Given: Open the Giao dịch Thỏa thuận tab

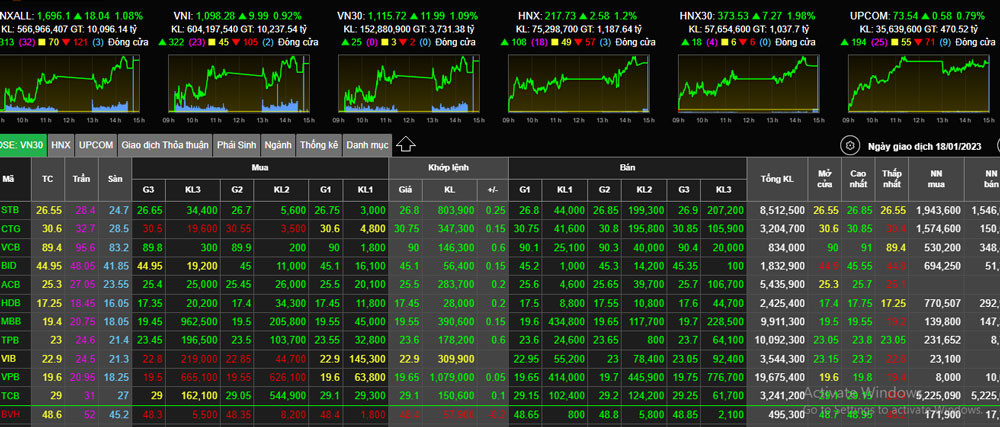Looking at the screenshot, I should point(165,145).
